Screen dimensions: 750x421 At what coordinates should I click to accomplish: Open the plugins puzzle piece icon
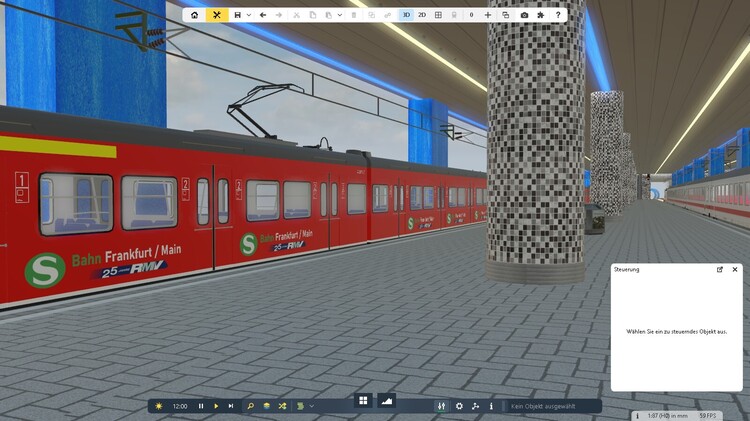(x=540, y=15)
